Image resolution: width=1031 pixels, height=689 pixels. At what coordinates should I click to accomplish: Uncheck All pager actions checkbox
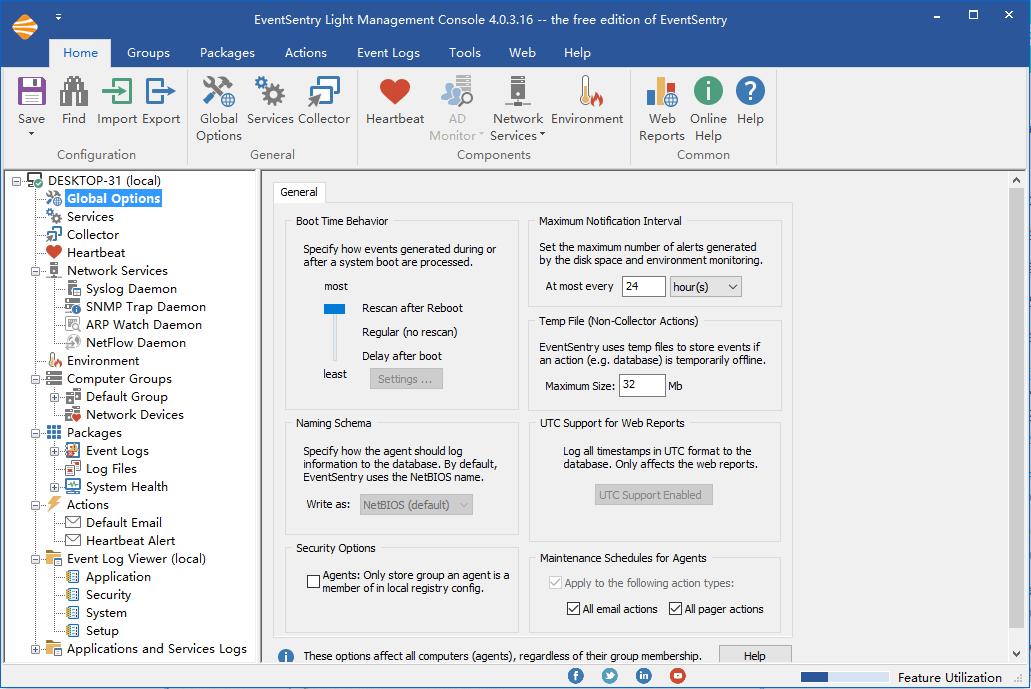pyautogui.click(x=675, y=609)
